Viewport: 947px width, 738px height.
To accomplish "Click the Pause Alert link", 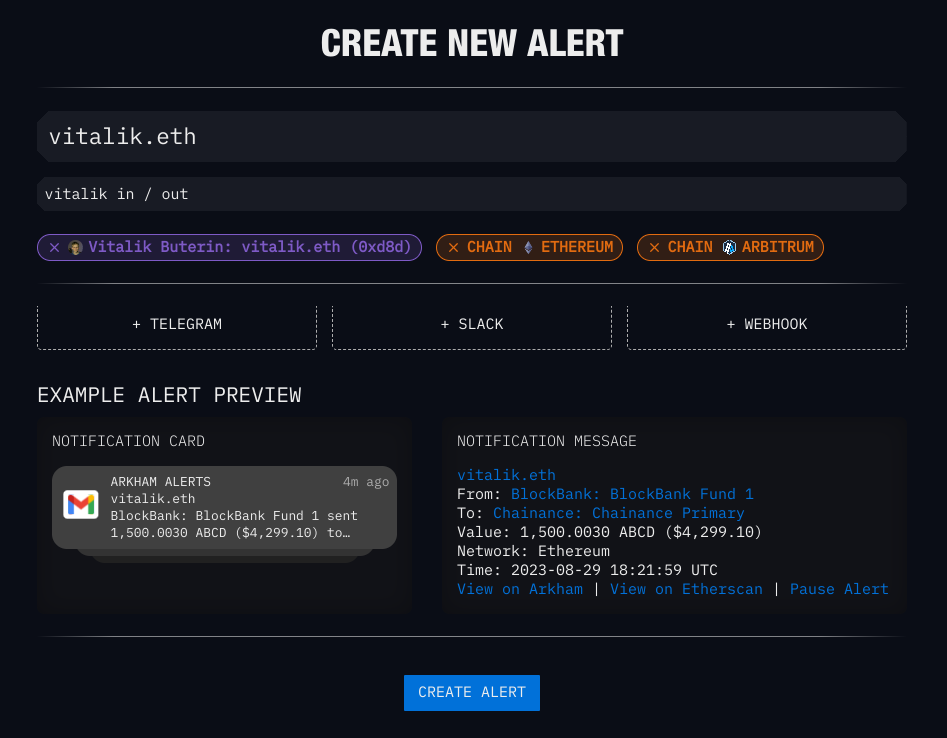I will (839, 589).
